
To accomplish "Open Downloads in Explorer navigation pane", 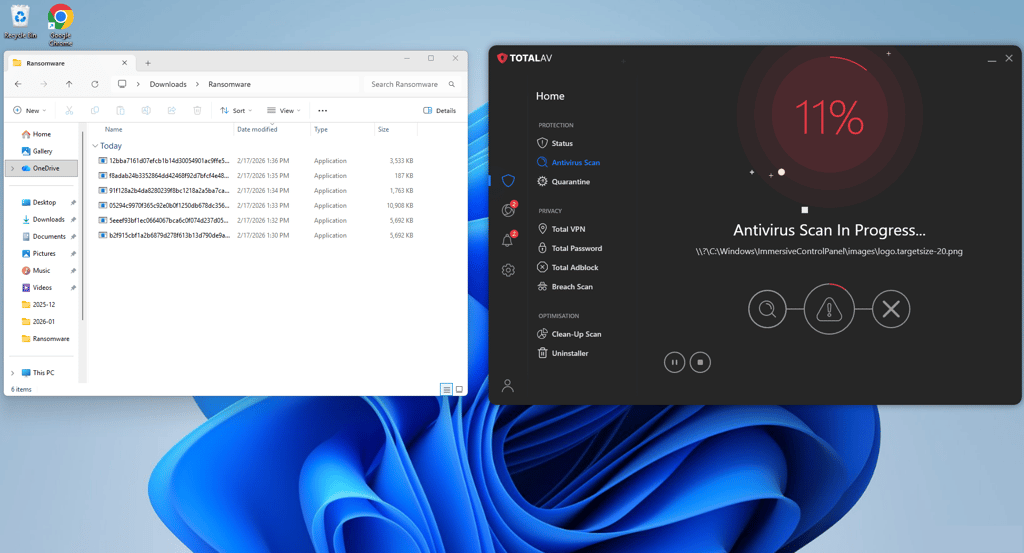I will [43, 219].
